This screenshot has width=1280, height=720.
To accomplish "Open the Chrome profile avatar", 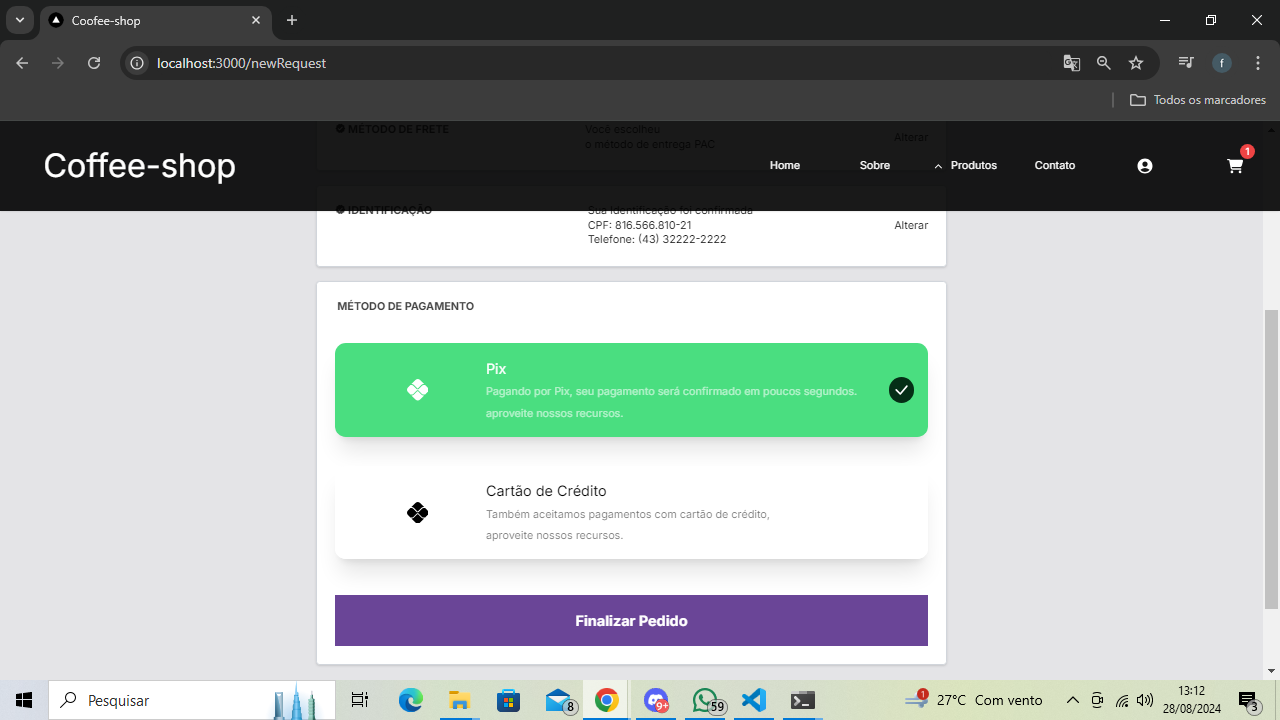I will 1222,63.
